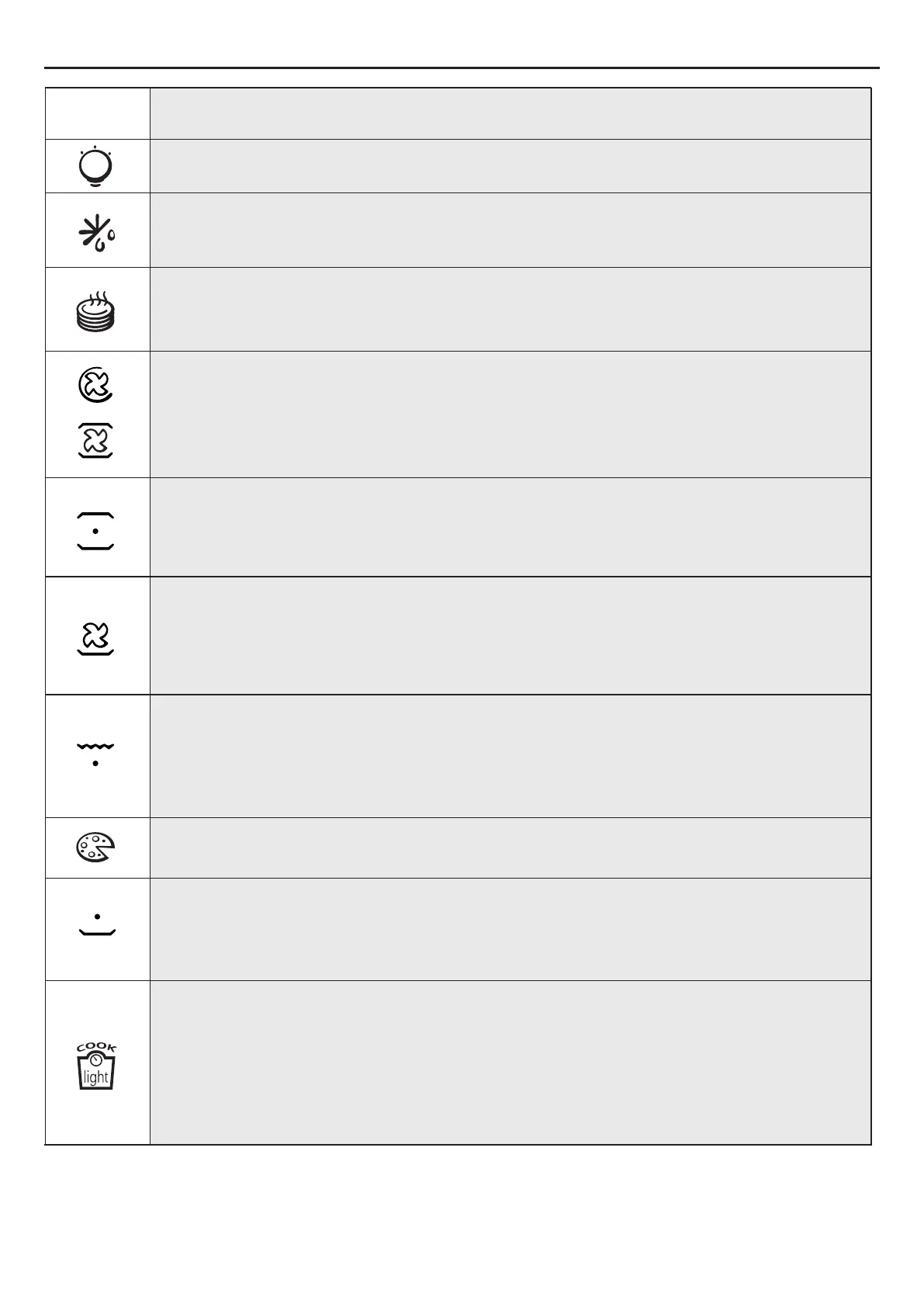
Task: Select the defrost snowflake-and-drops icon
Action: point(96,231)
